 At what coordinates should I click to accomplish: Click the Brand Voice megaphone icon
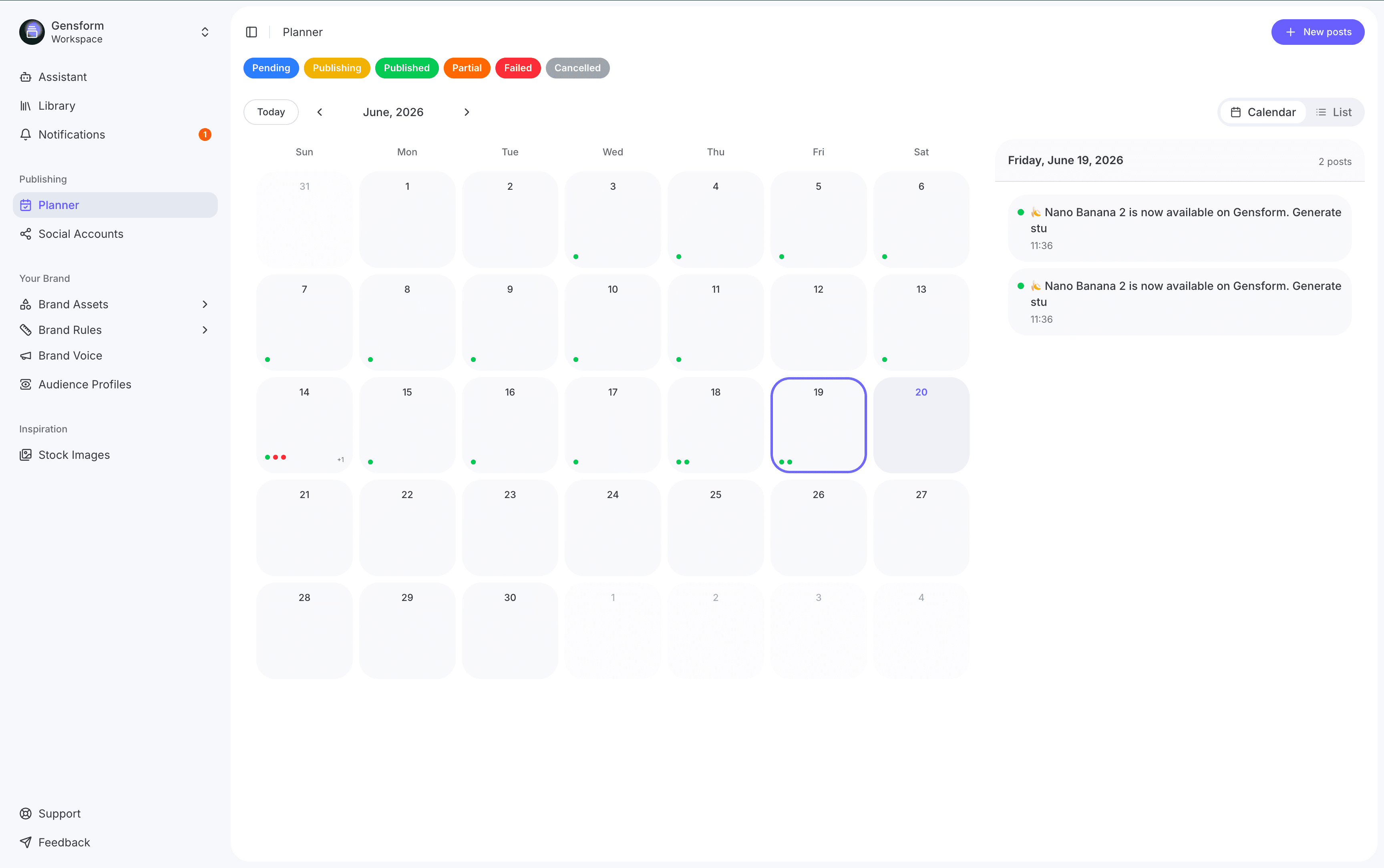pos(25,356)
